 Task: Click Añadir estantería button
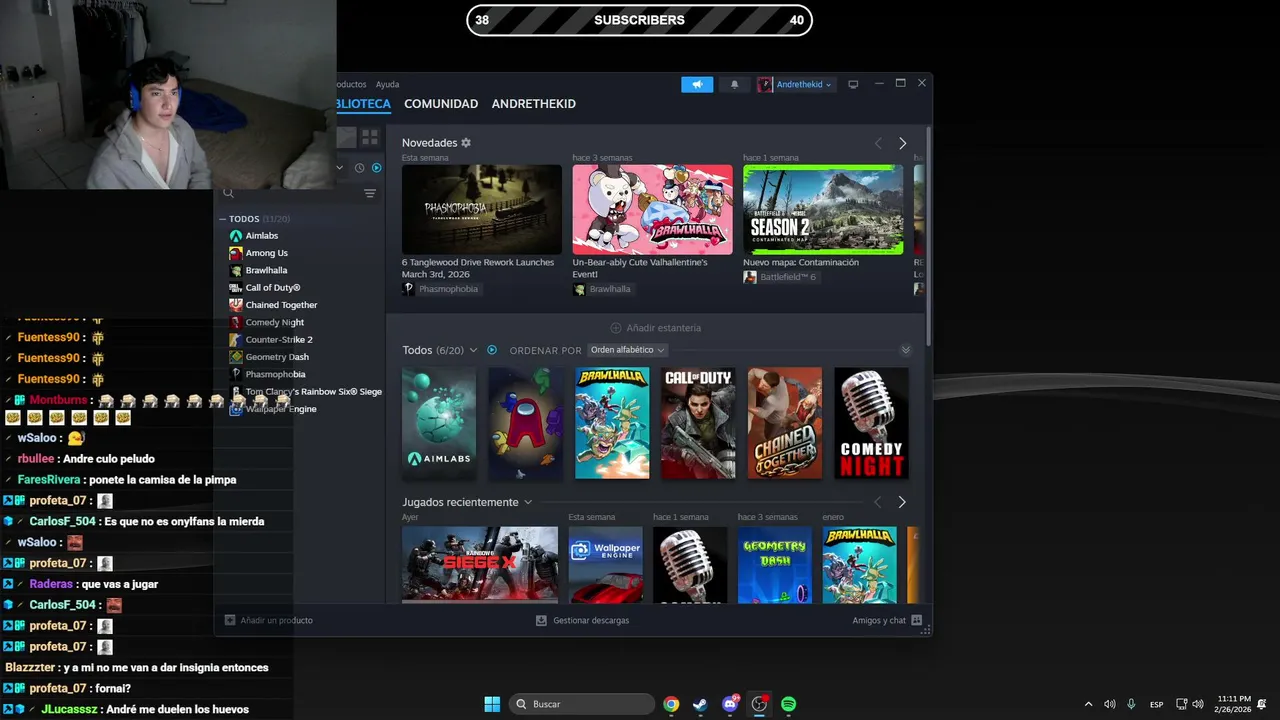[656, 328]
